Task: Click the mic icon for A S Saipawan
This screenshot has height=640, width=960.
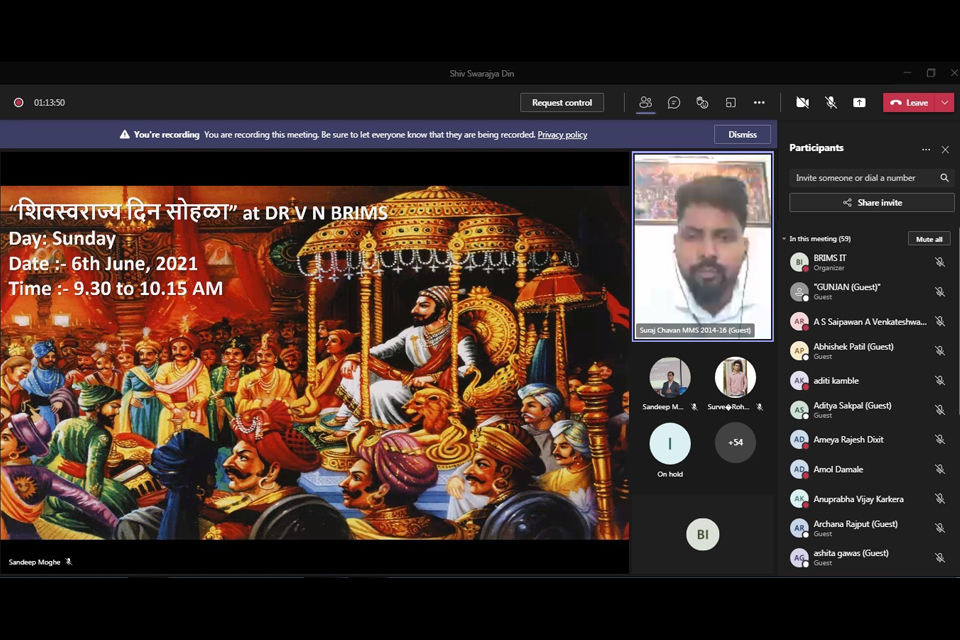Action: point(940,321)
